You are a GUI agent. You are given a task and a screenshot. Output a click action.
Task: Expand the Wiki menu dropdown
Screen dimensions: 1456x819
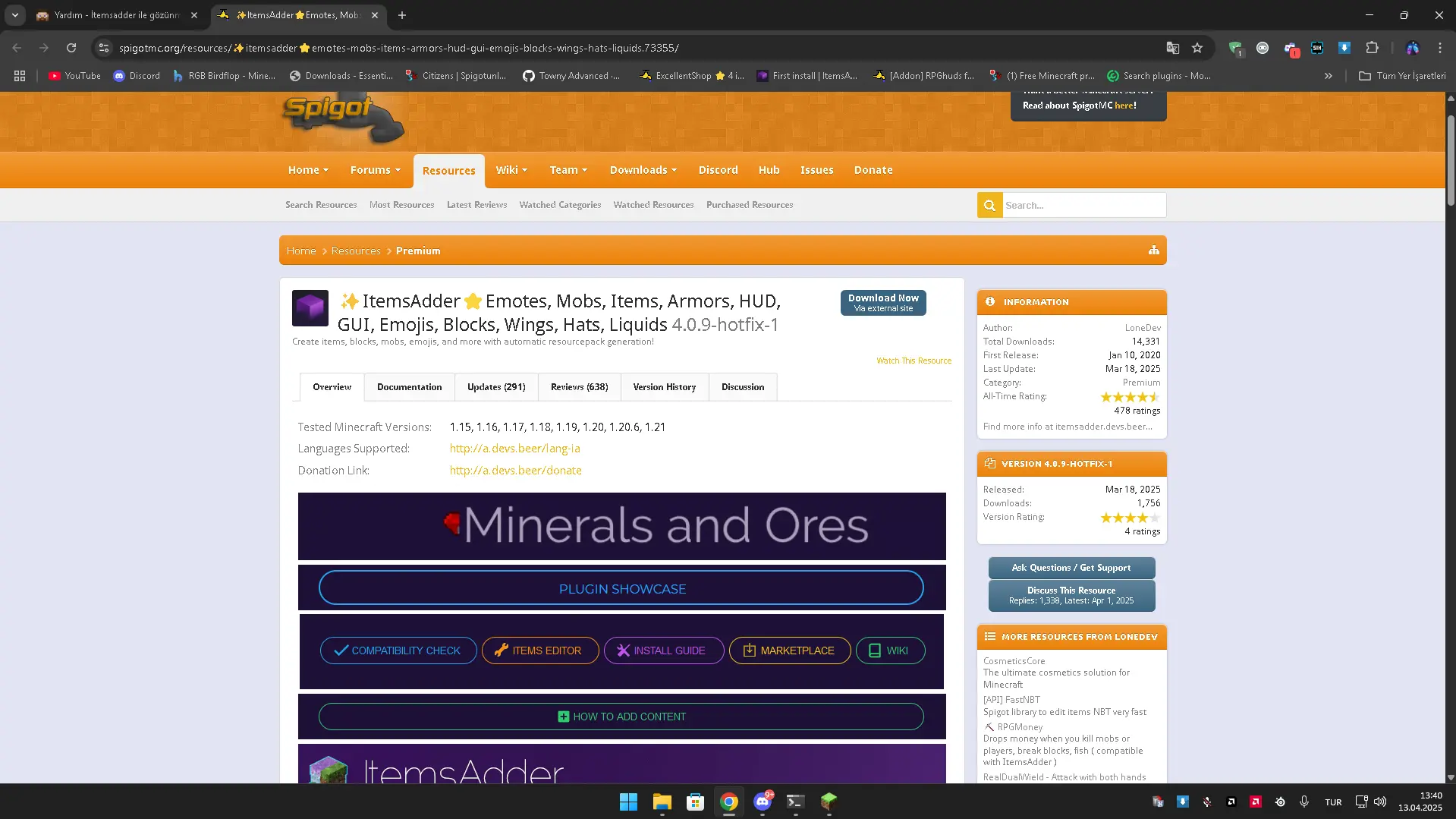point(511,170)
